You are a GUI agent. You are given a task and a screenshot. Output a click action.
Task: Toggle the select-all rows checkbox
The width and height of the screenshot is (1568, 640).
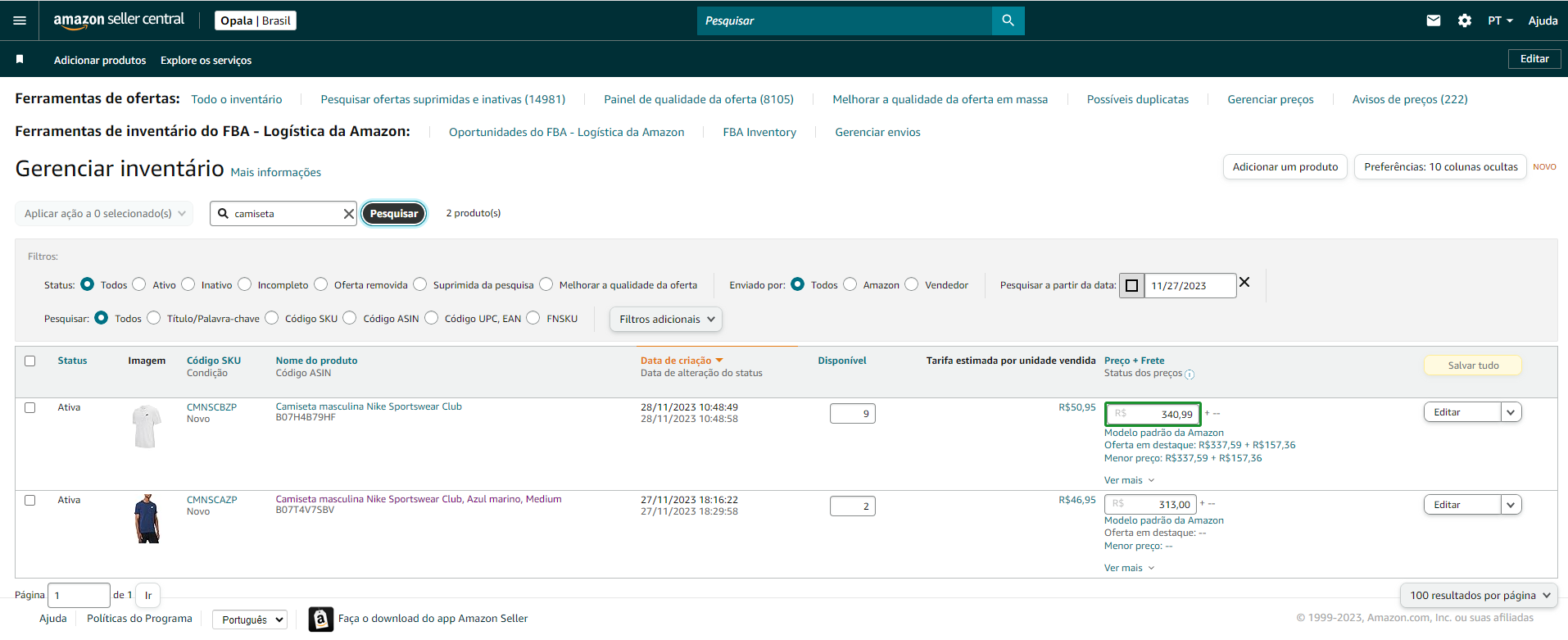pyautogui.click(x=30, y=361)
